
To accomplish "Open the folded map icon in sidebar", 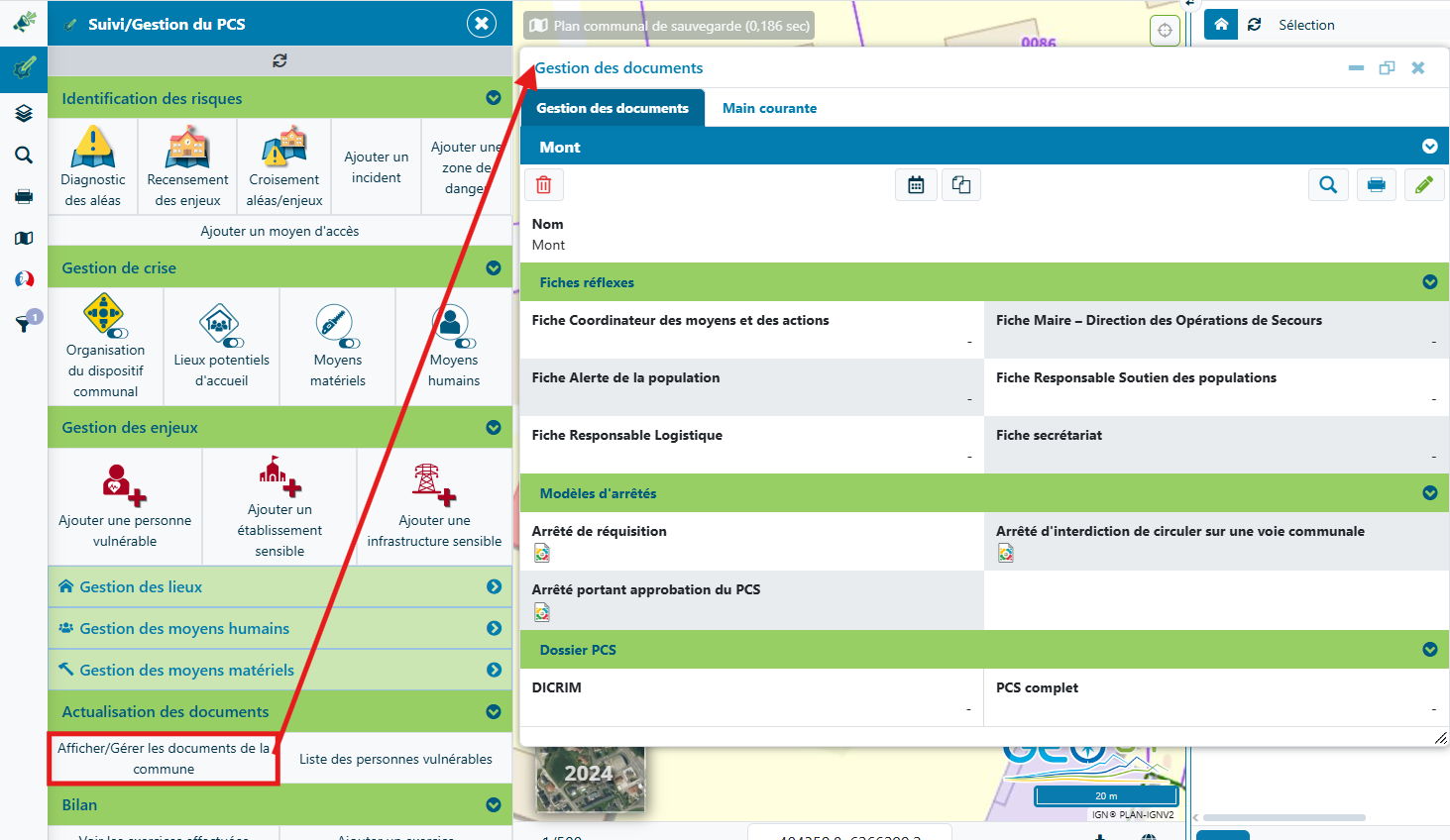I will pyautogui.click(x=24, y=238).
